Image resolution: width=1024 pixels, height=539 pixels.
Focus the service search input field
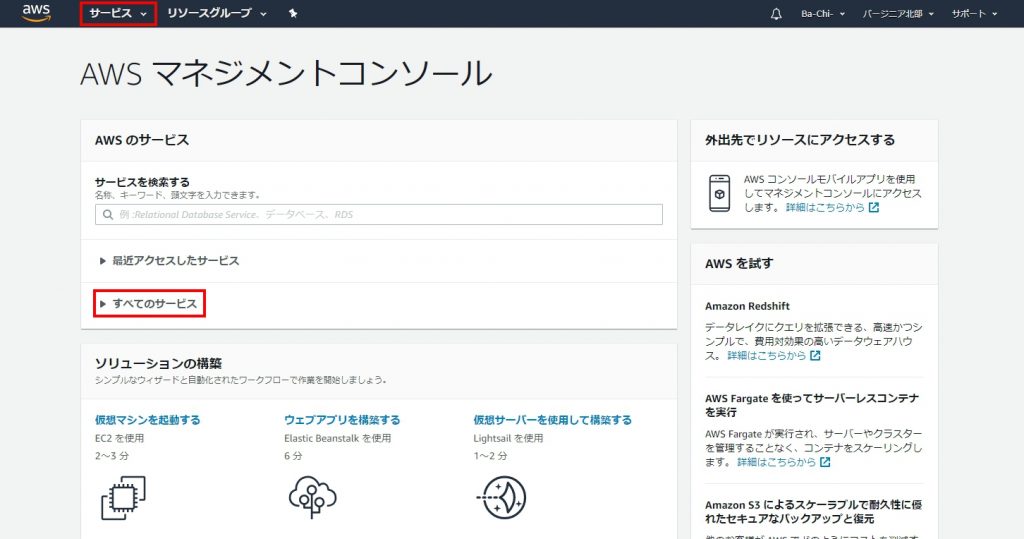coord(379,214)
